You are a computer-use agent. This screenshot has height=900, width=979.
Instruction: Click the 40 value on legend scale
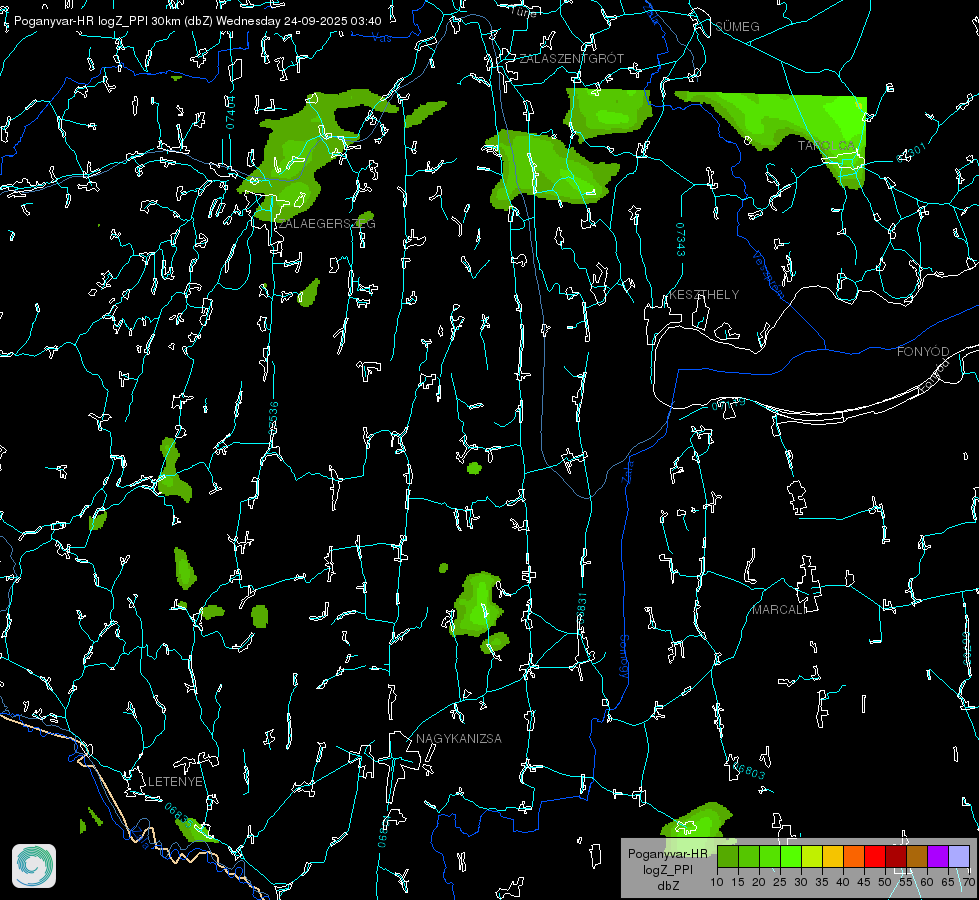tap(843, 883)
